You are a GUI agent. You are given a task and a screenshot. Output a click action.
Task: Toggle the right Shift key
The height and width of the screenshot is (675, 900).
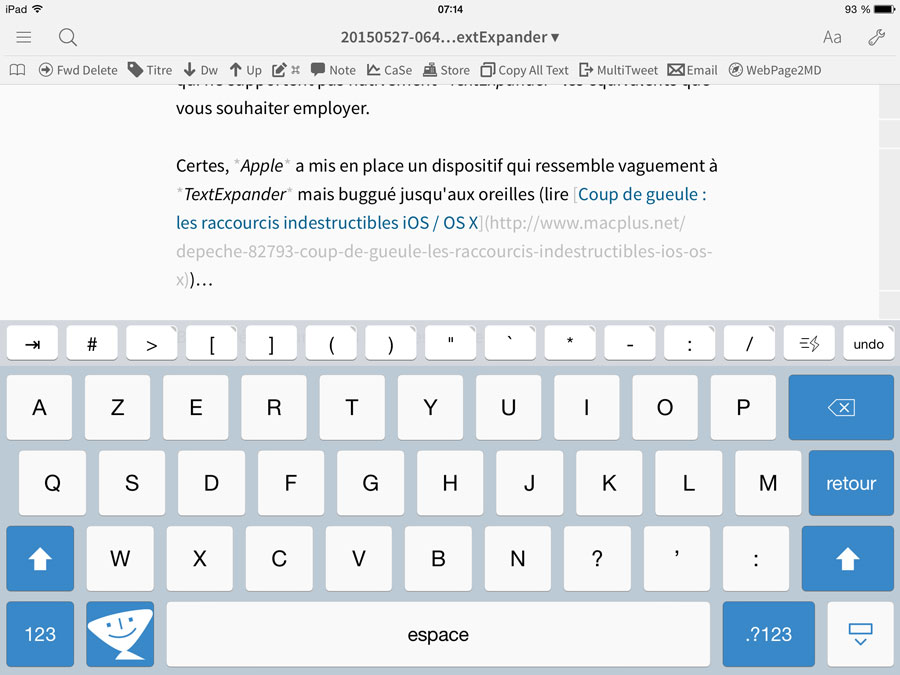tap(847, 559)
